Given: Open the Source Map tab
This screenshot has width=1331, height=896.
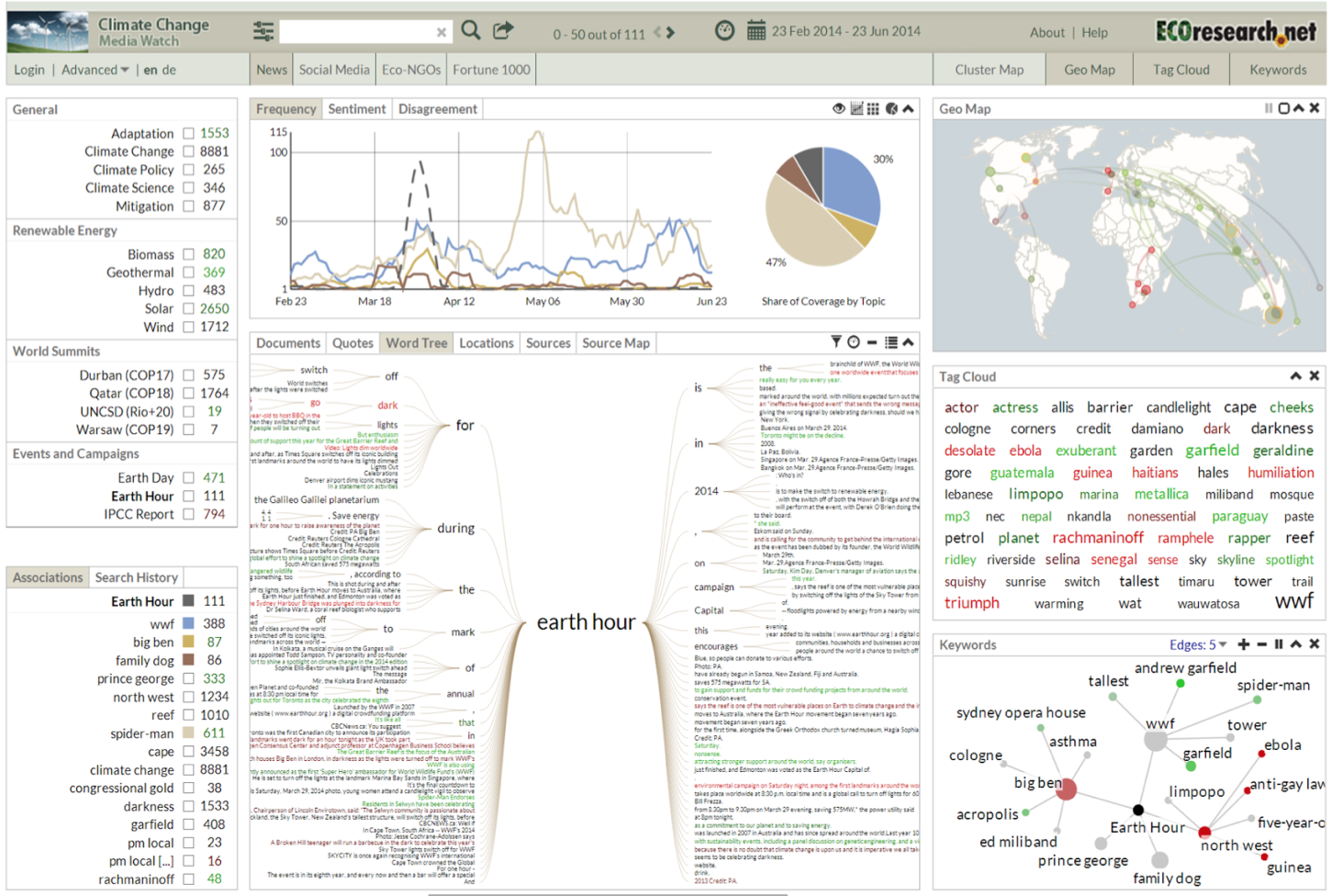Looking at the screenshot, I should [616, 342].
